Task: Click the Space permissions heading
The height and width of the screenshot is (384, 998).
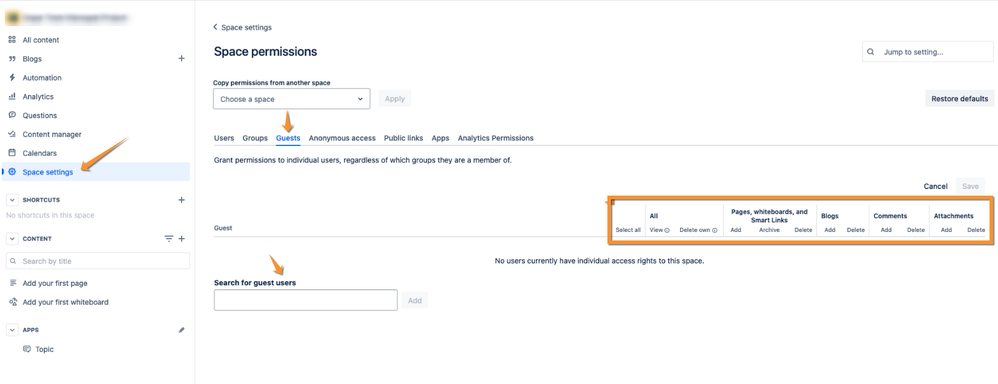Action: point(265,52)
